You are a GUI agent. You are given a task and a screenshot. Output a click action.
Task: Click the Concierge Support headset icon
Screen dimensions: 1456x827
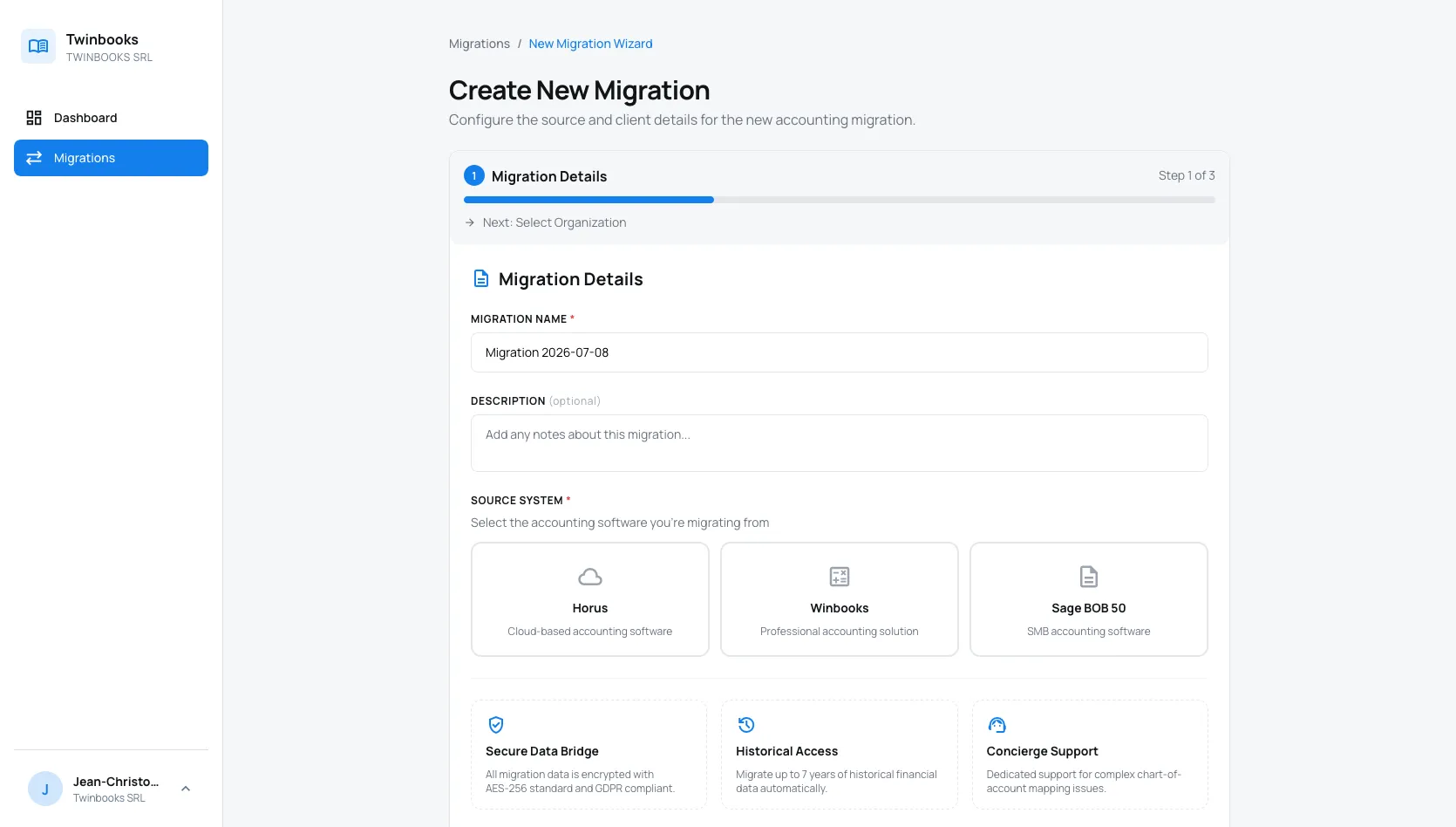click(x=997, y=725)
